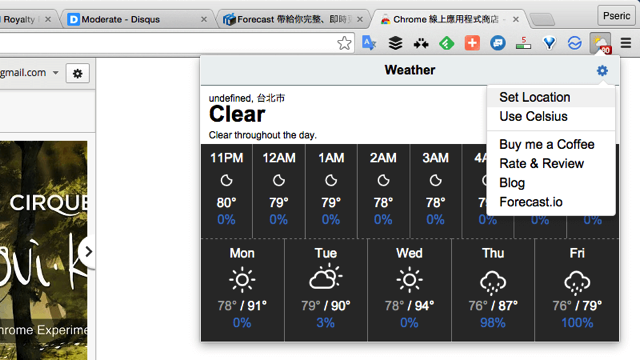Image resolution: width=640 pixels, height=360 pixels.
Task: Click the rain cloud icon under Fri
Action: pos(577,282)
